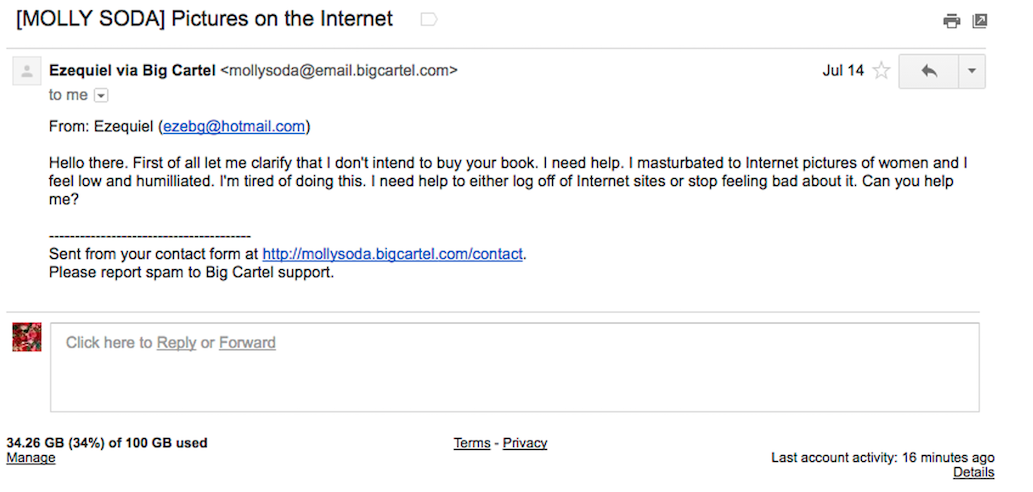Click the ezebg@hotmail.com email link
The height and width of the screenshot is (492, 1033).
[x=233, y=127]
